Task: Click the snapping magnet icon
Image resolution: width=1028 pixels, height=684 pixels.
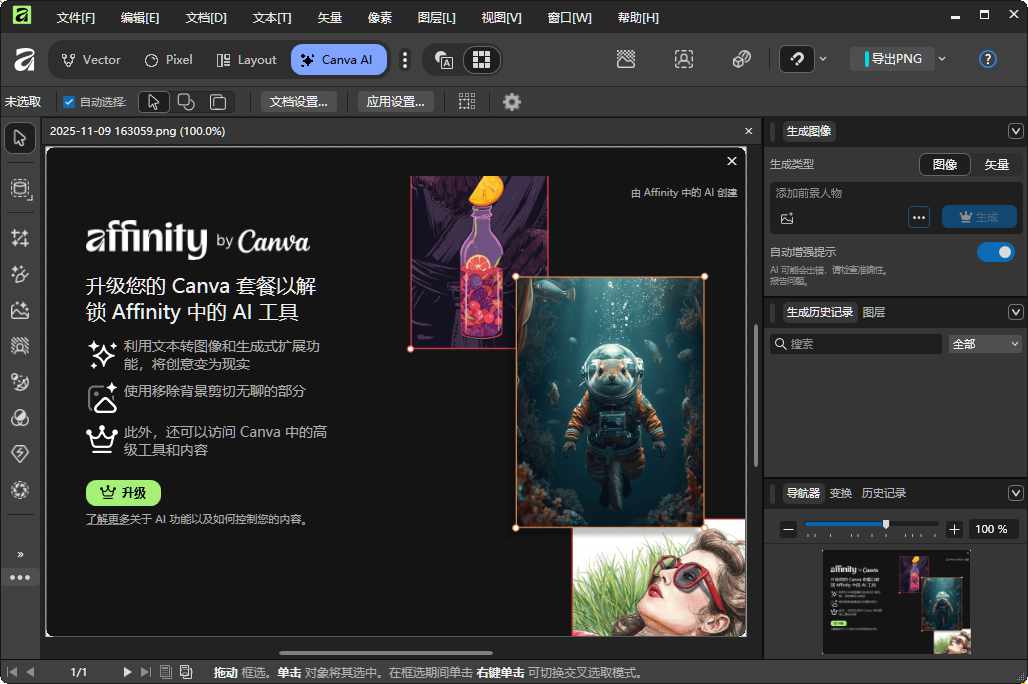Action: click(797, 59)
